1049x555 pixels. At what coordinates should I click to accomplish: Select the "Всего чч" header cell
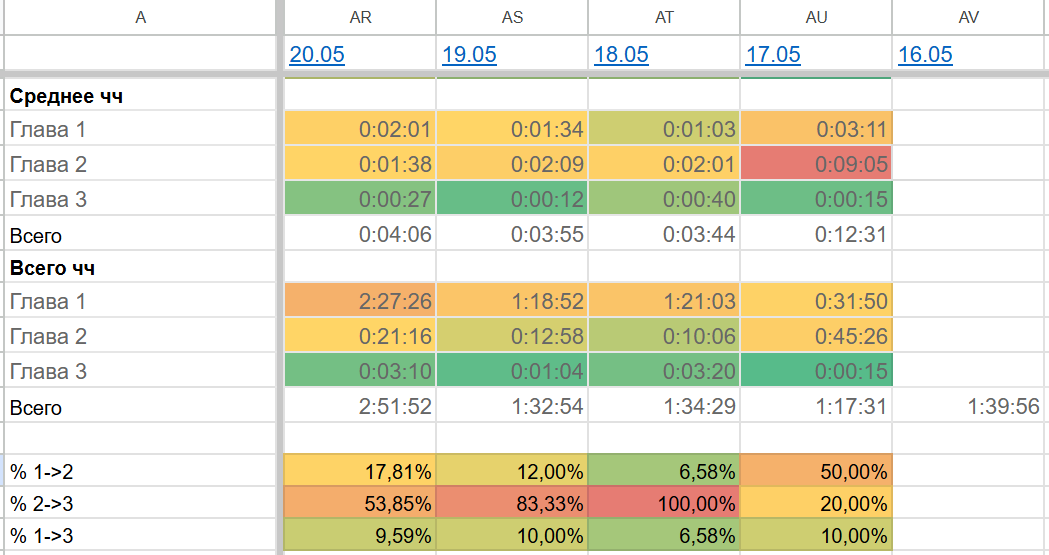point(140,268)
